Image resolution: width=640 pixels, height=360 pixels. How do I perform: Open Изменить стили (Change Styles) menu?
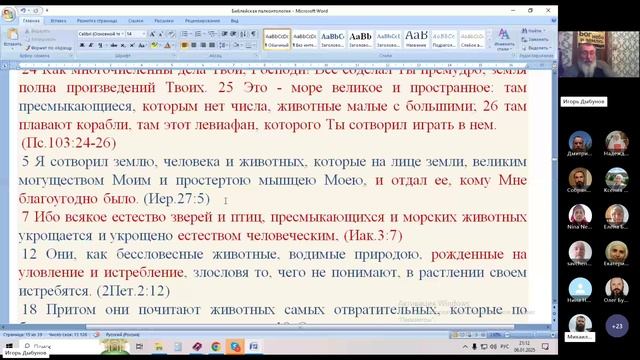click(x=504, y=40)
